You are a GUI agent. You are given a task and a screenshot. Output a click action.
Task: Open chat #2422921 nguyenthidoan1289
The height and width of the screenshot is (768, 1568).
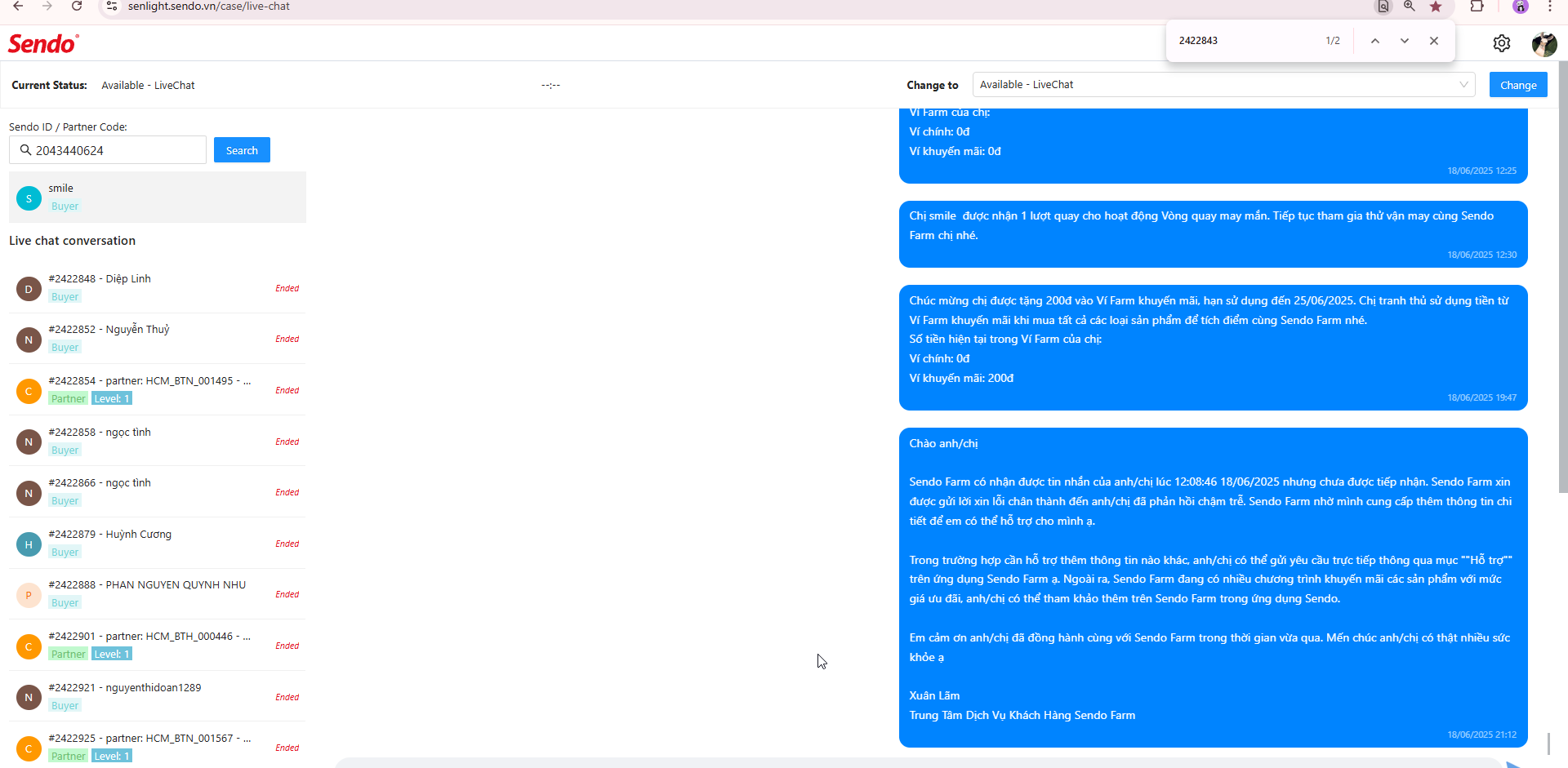click(158, 697)
